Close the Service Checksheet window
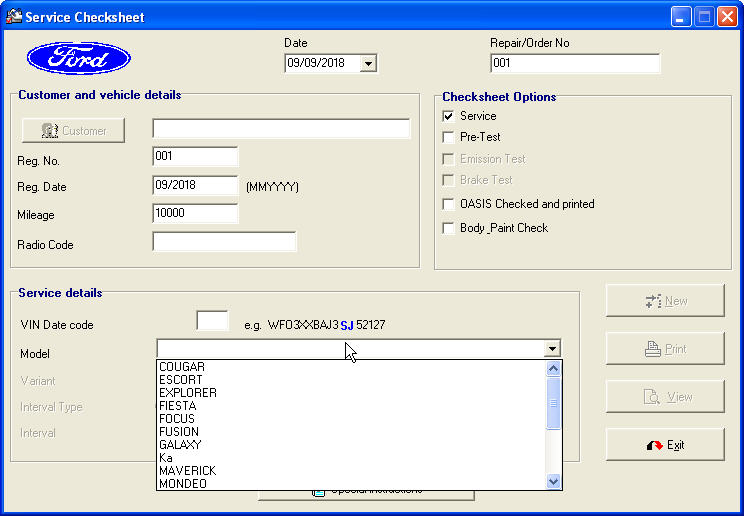This screenshot has width=744, height=516. click(727, 17)
